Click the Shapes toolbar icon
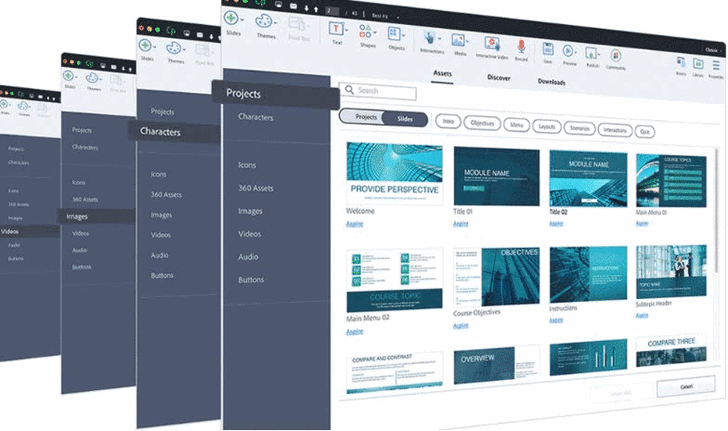728x431 pixels. coord(365,31)
